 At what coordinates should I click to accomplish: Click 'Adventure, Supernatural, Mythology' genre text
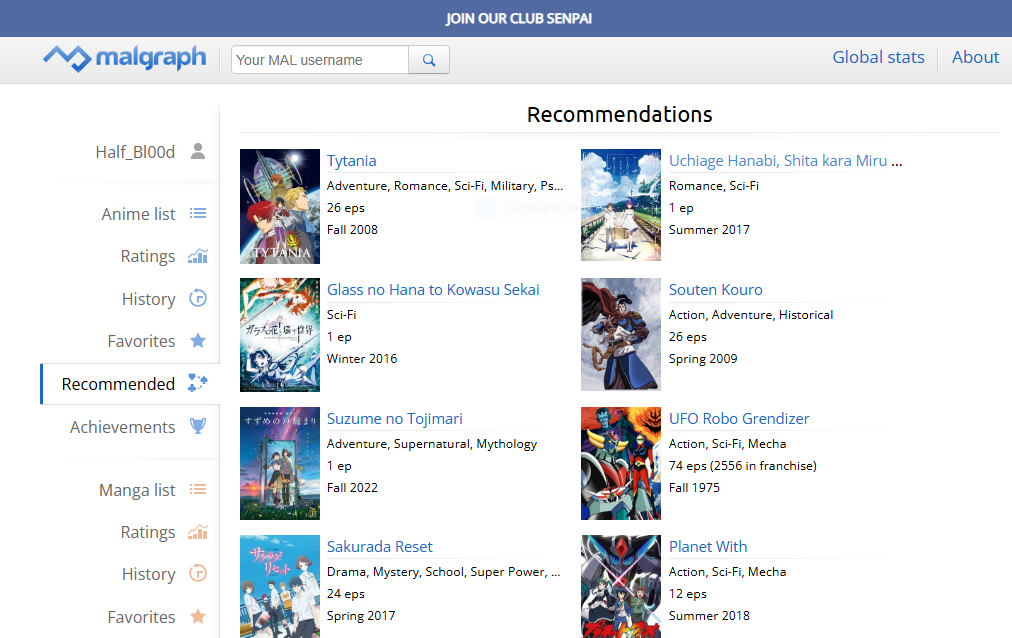point(432,444)
